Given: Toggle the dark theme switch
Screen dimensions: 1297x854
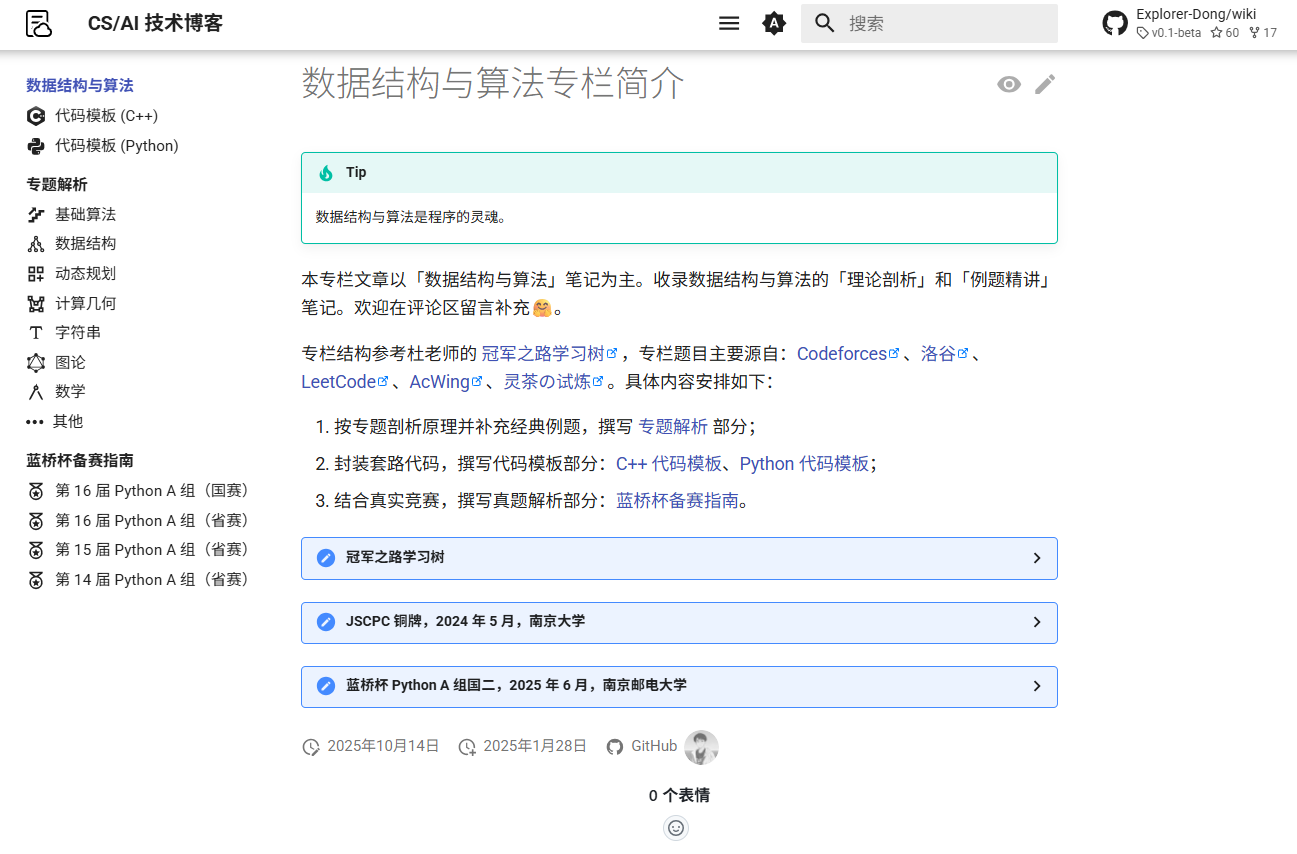Looking at the screenshot, I should (x=774, y=22).
